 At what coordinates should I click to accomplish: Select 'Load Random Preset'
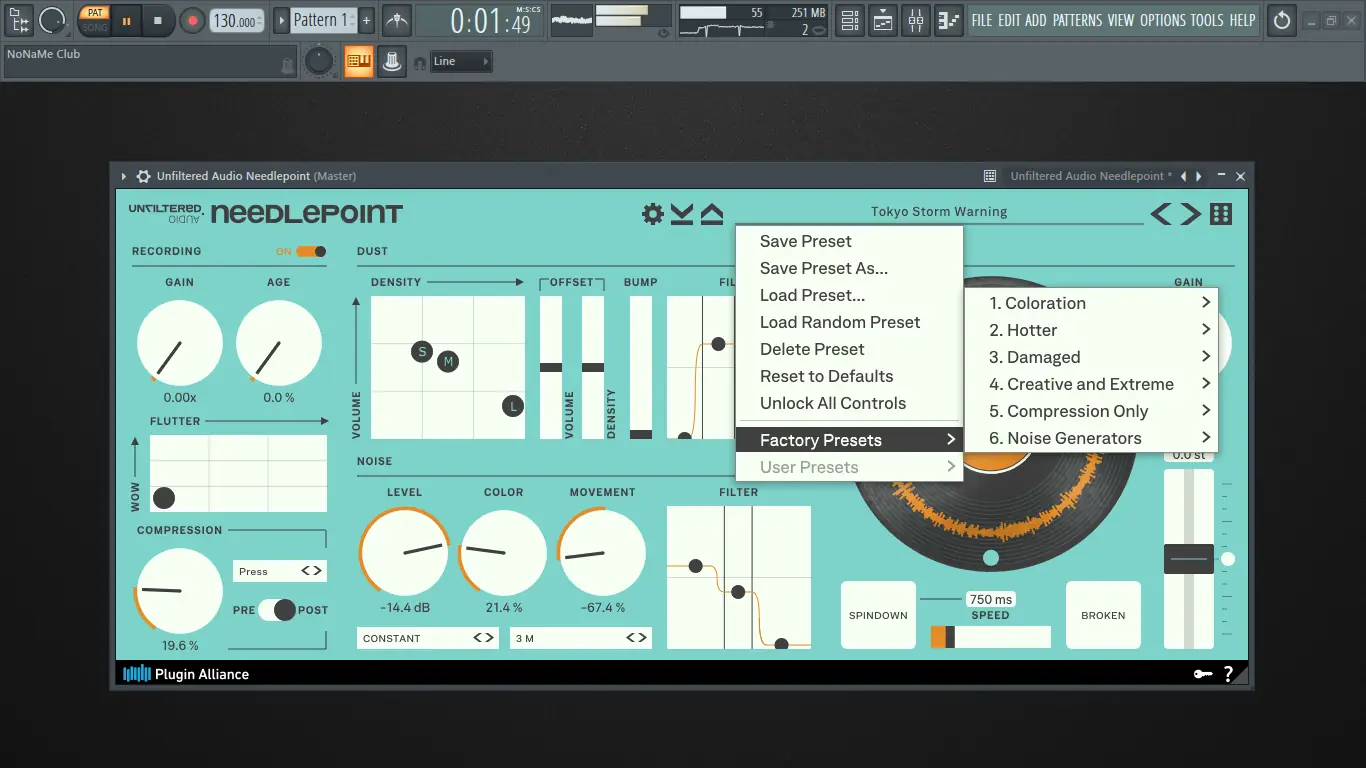point(849,322)
